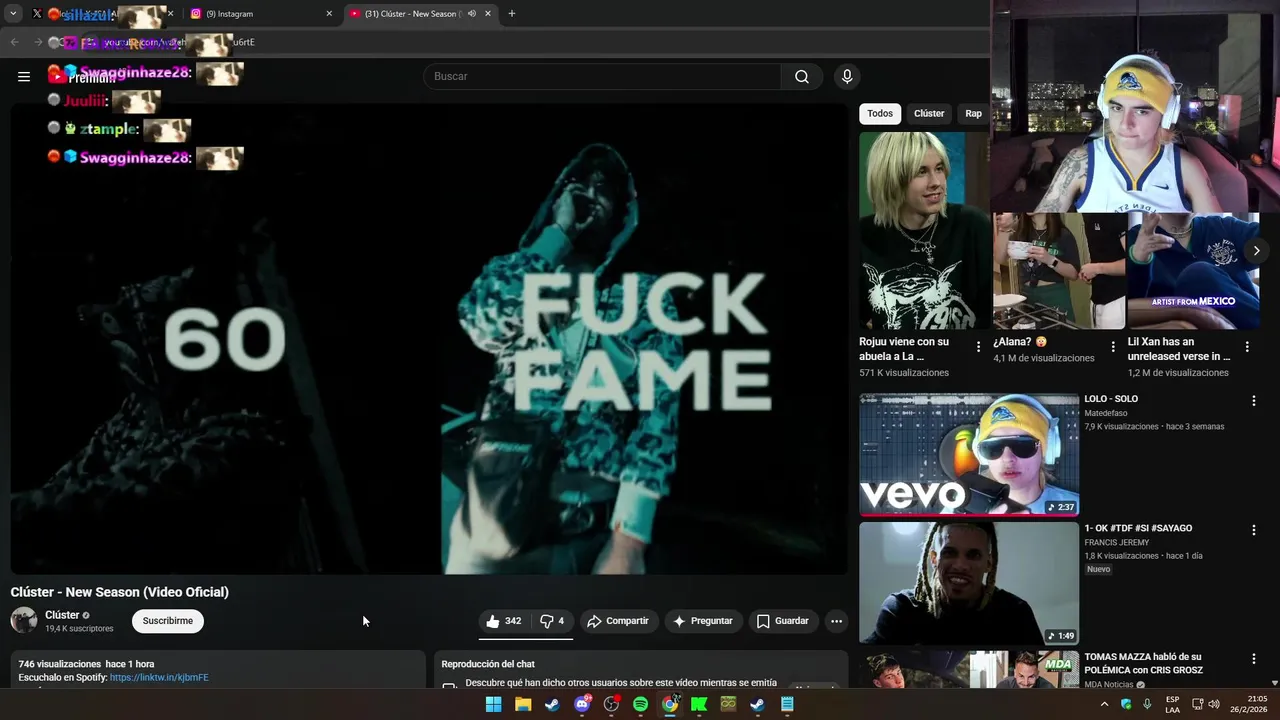Open options menu for the "¿Alana?" short

(1113, 347)
